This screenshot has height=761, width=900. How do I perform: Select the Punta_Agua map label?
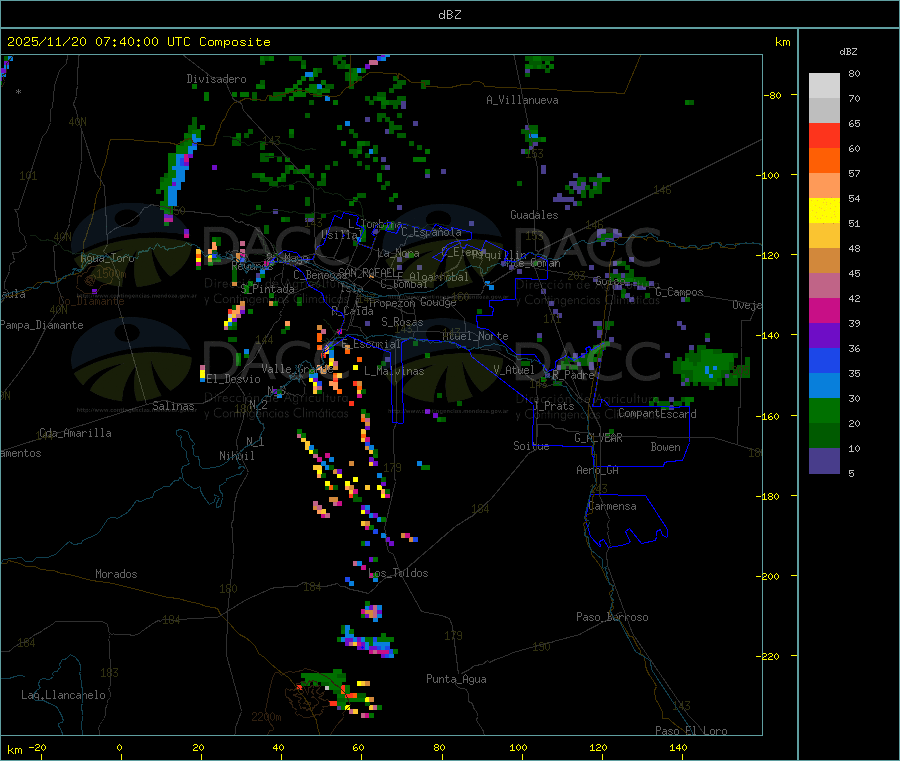456,679
